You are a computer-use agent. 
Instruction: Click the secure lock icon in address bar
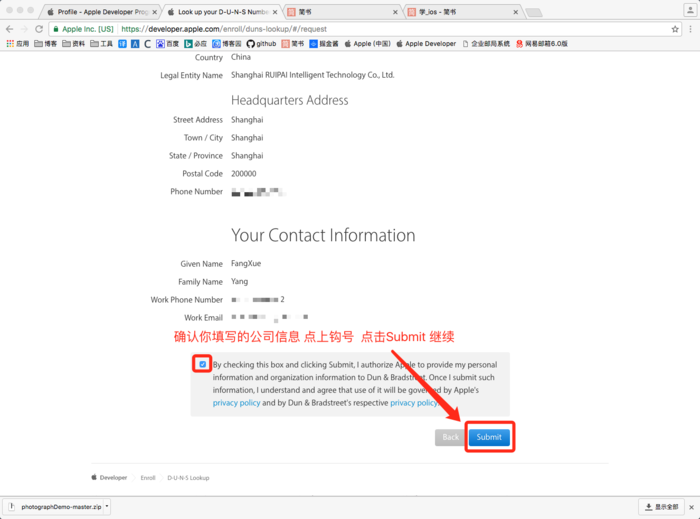[x=56, y=29]
